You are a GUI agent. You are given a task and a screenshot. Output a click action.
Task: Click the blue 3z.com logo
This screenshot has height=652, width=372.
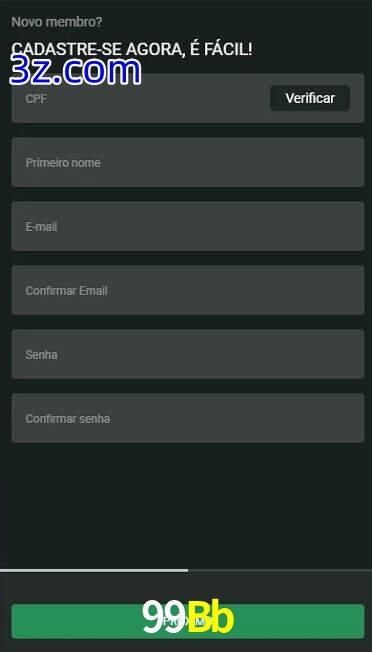click(75, 72)
